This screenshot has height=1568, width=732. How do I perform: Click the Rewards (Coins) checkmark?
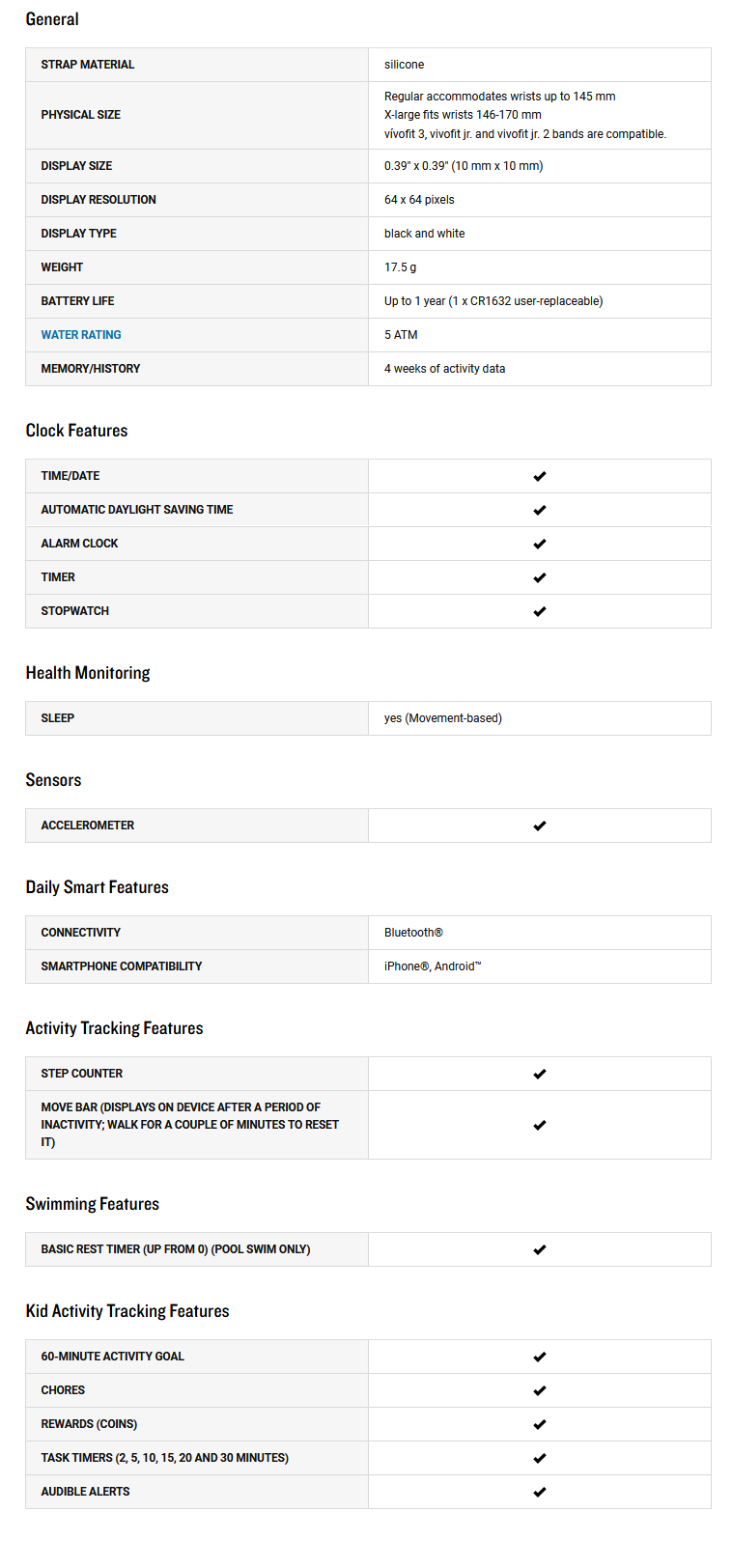coord(540,1424)
